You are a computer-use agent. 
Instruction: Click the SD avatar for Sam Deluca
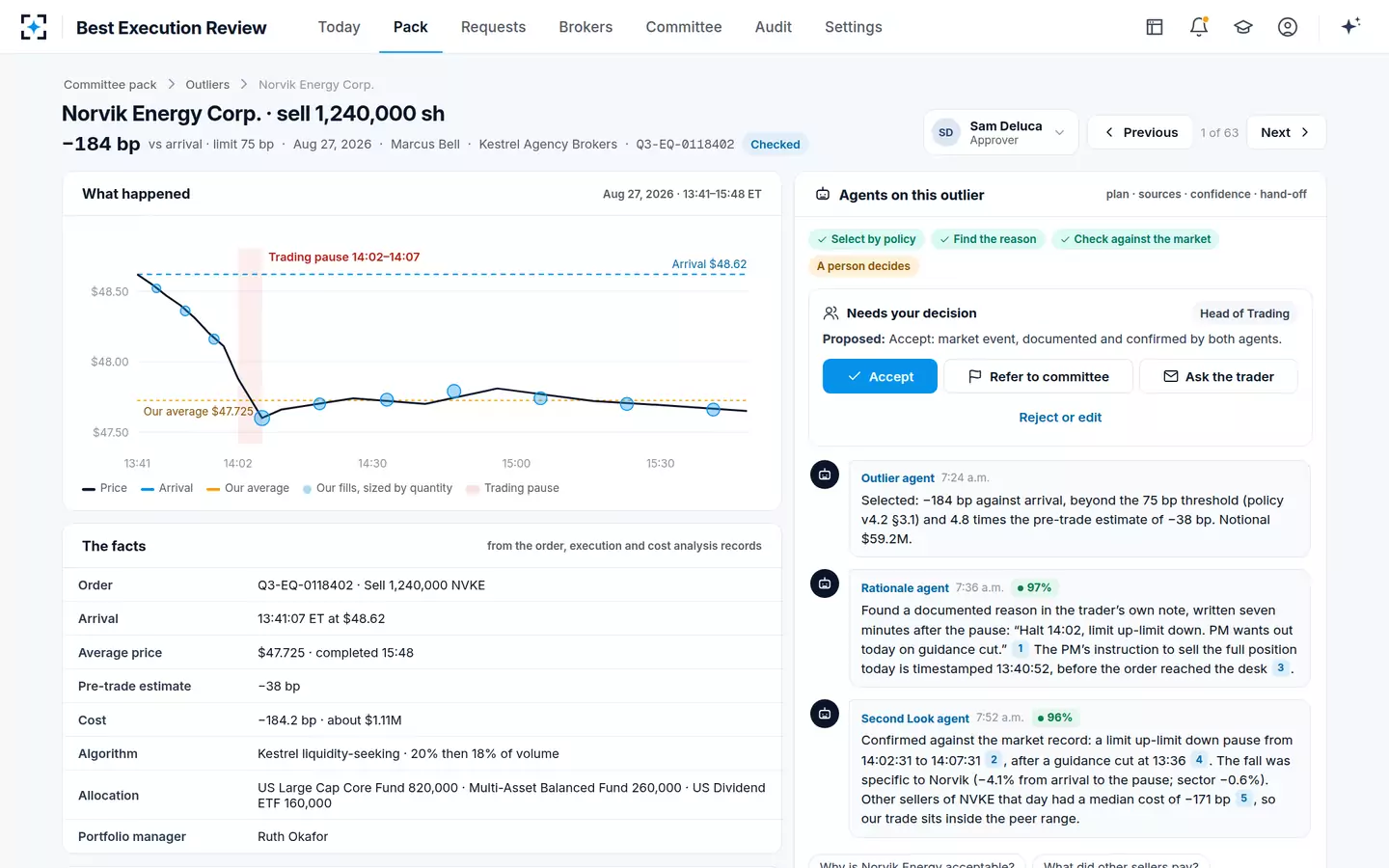coord(946,133)
